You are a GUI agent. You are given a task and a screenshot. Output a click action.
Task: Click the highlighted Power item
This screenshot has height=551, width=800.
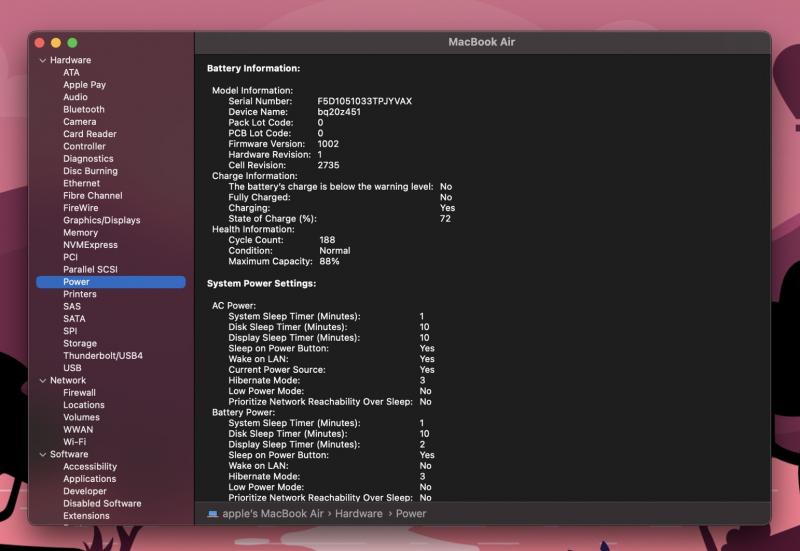tap(111, 282)
